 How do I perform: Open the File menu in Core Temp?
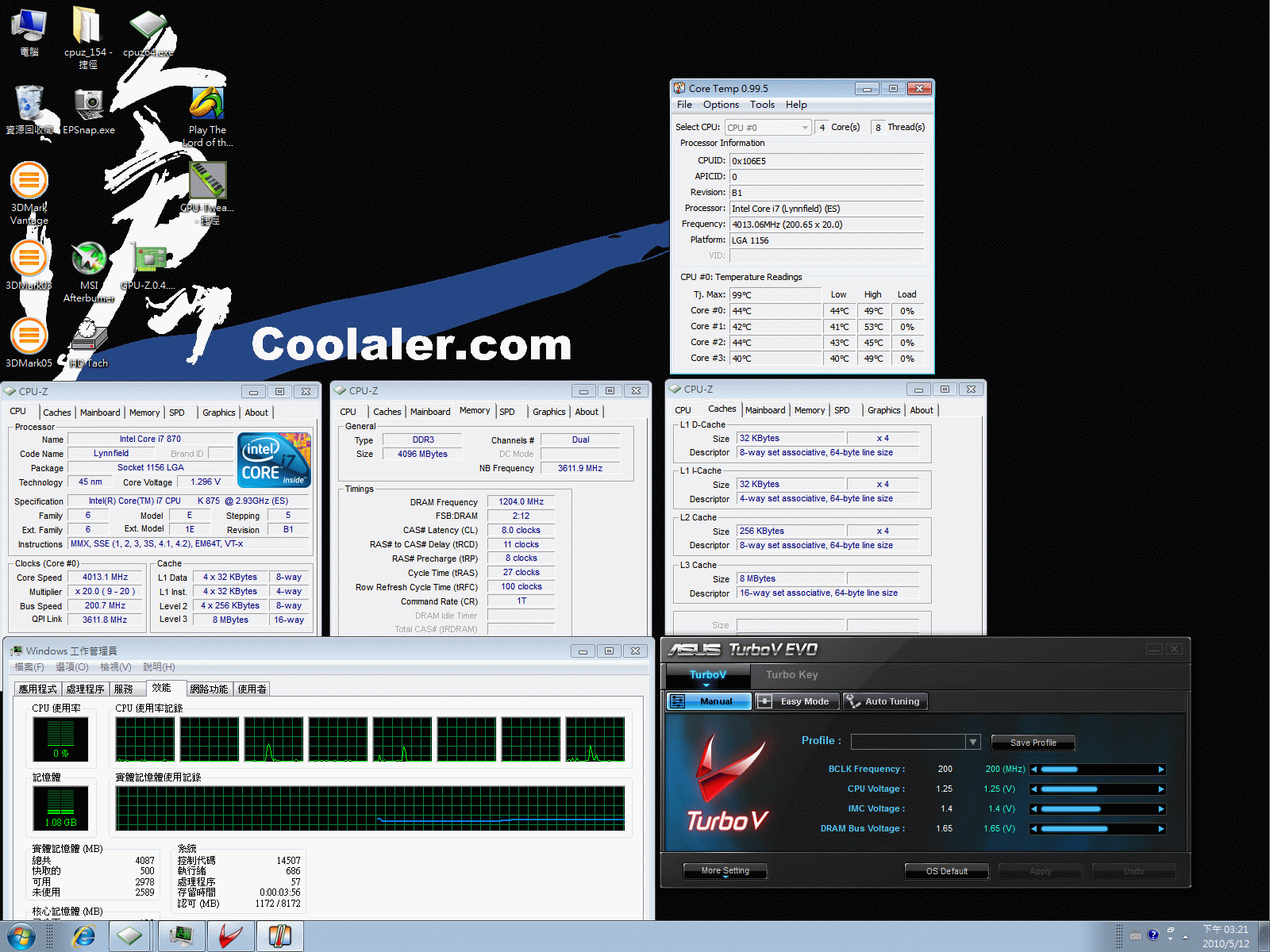coord(684,105)
